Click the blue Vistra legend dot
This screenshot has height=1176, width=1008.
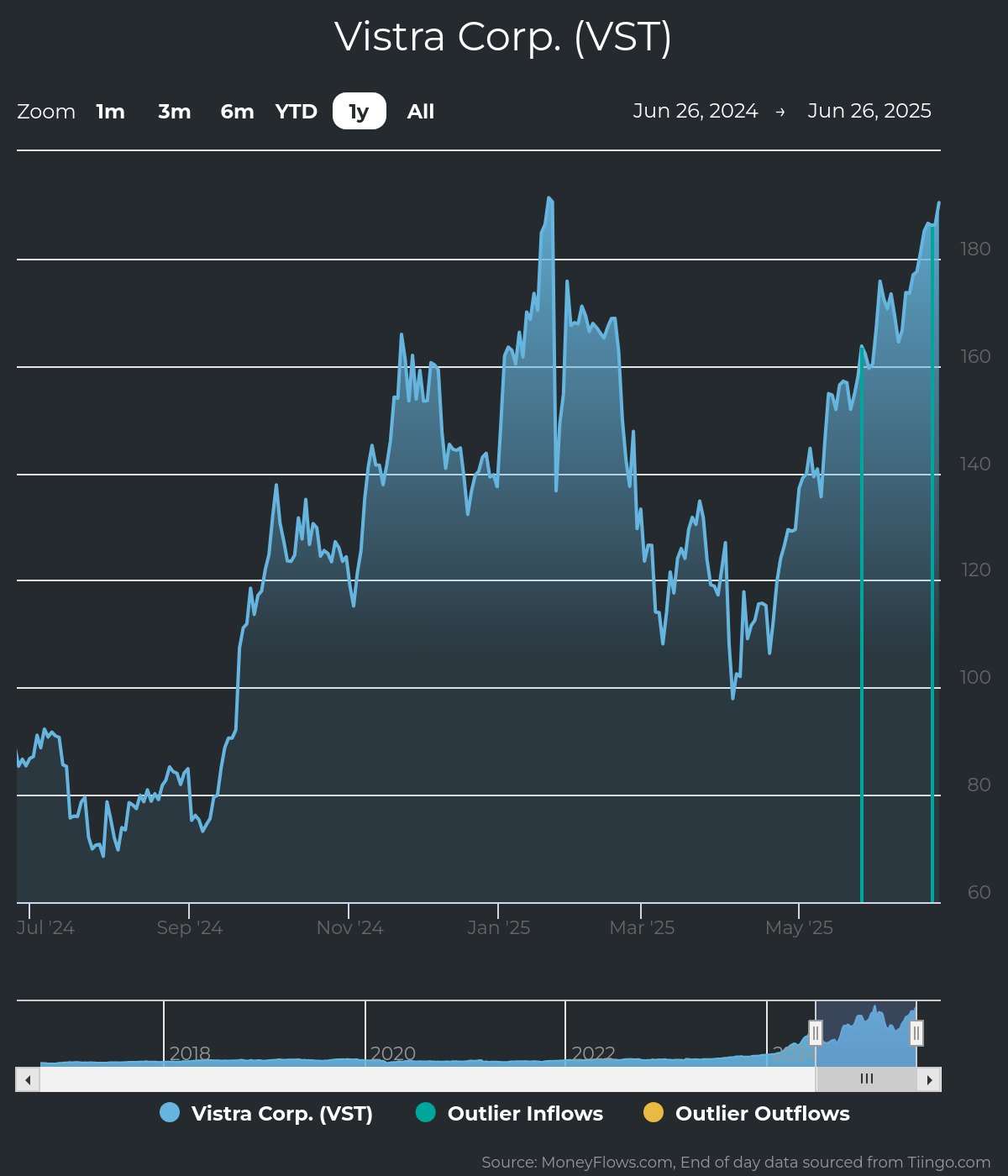[x=170, y=1112]
